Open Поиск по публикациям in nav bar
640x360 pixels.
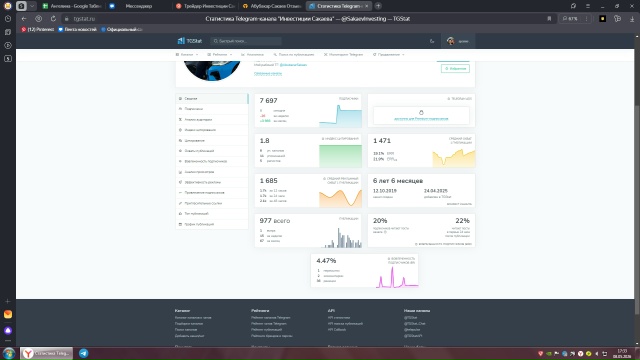pos(294,54)
